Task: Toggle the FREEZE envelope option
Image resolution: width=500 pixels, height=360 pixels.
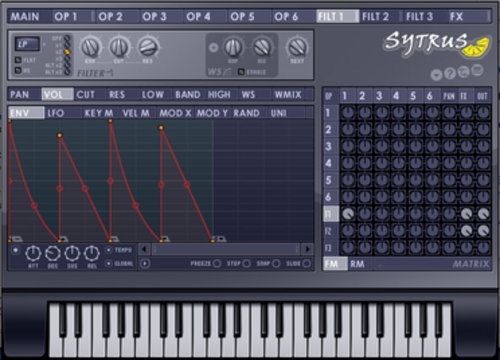Action: click(x=217, y=264)
